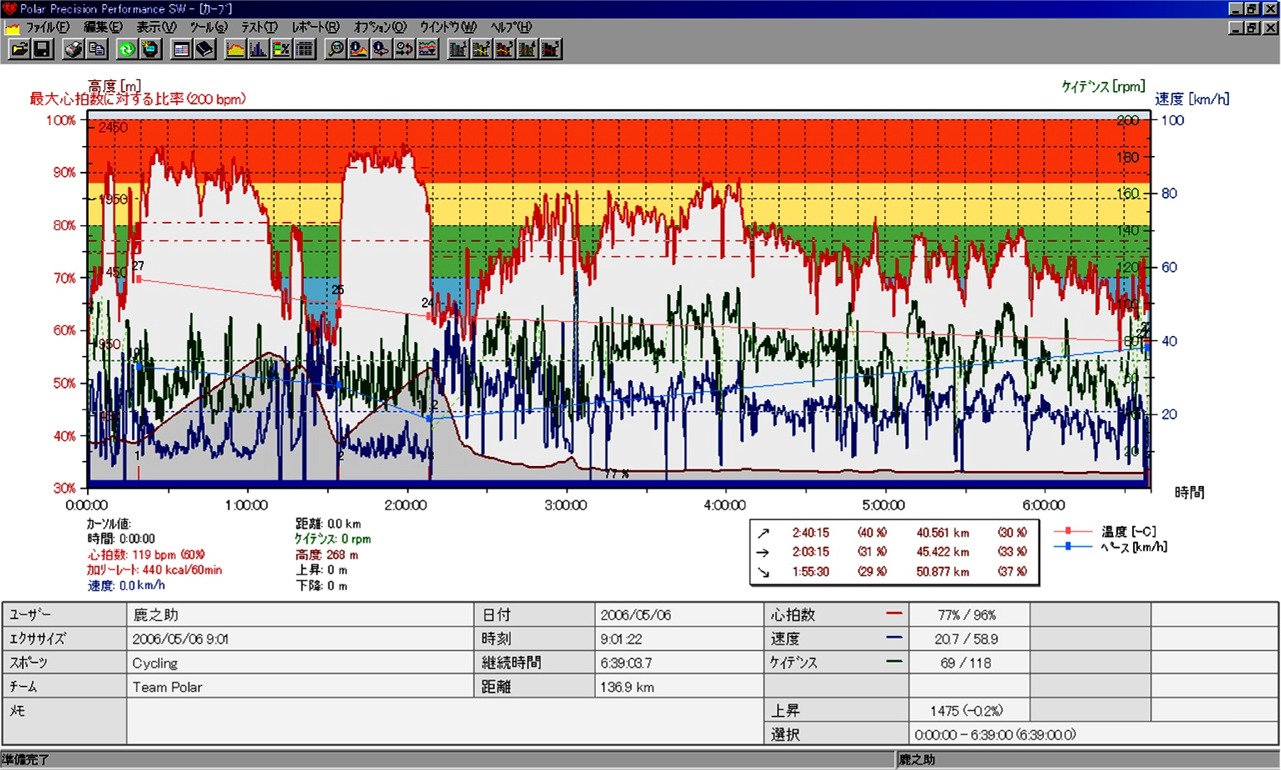Select the blue histogram distribution icon
The width and height of the screenshot is (1281, 770).
(259, 49)
